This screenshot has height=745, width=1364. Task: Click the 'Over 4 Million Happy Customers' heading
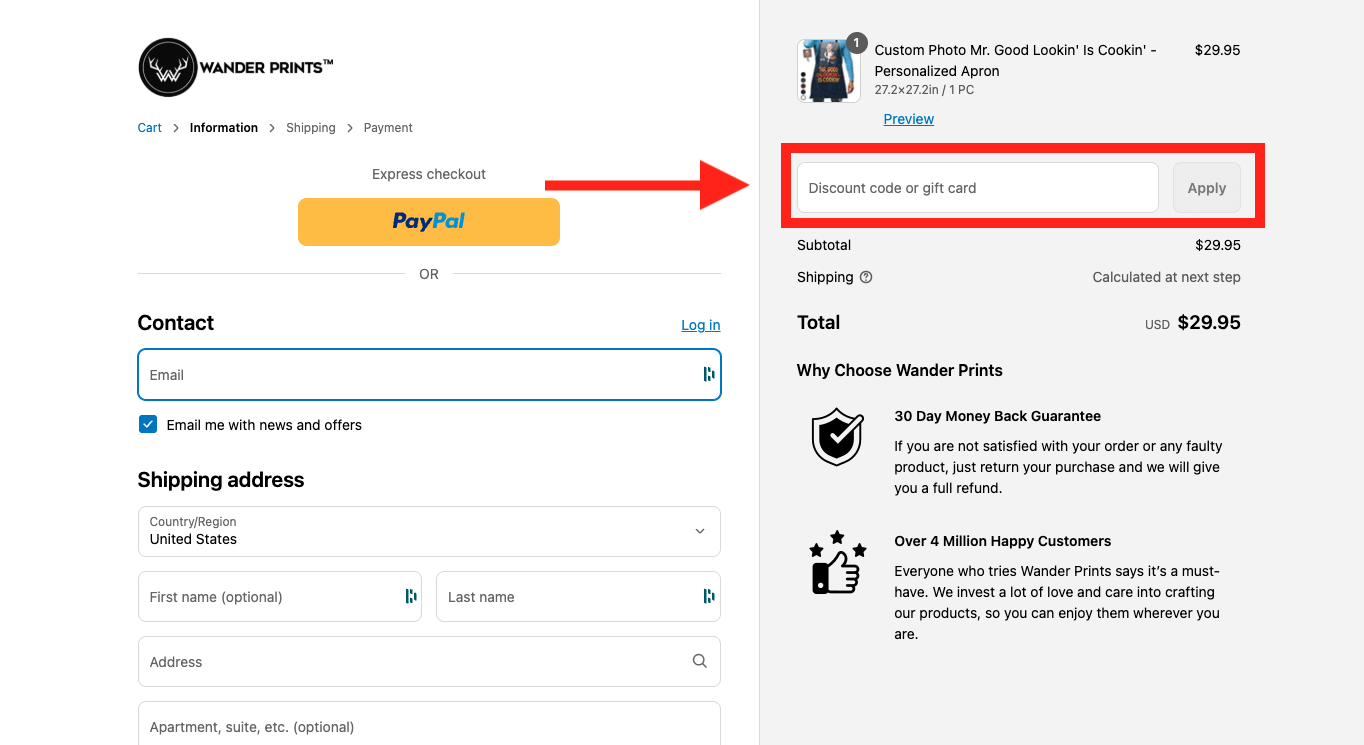tap(1003, 541)
